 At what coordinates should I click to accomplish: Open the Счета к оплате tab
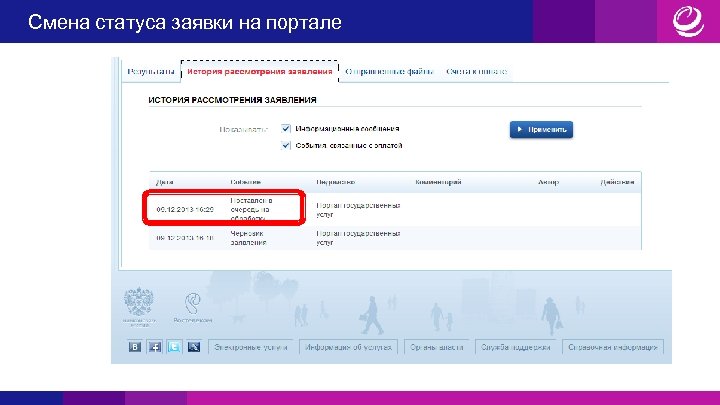(x=477, y=72)
